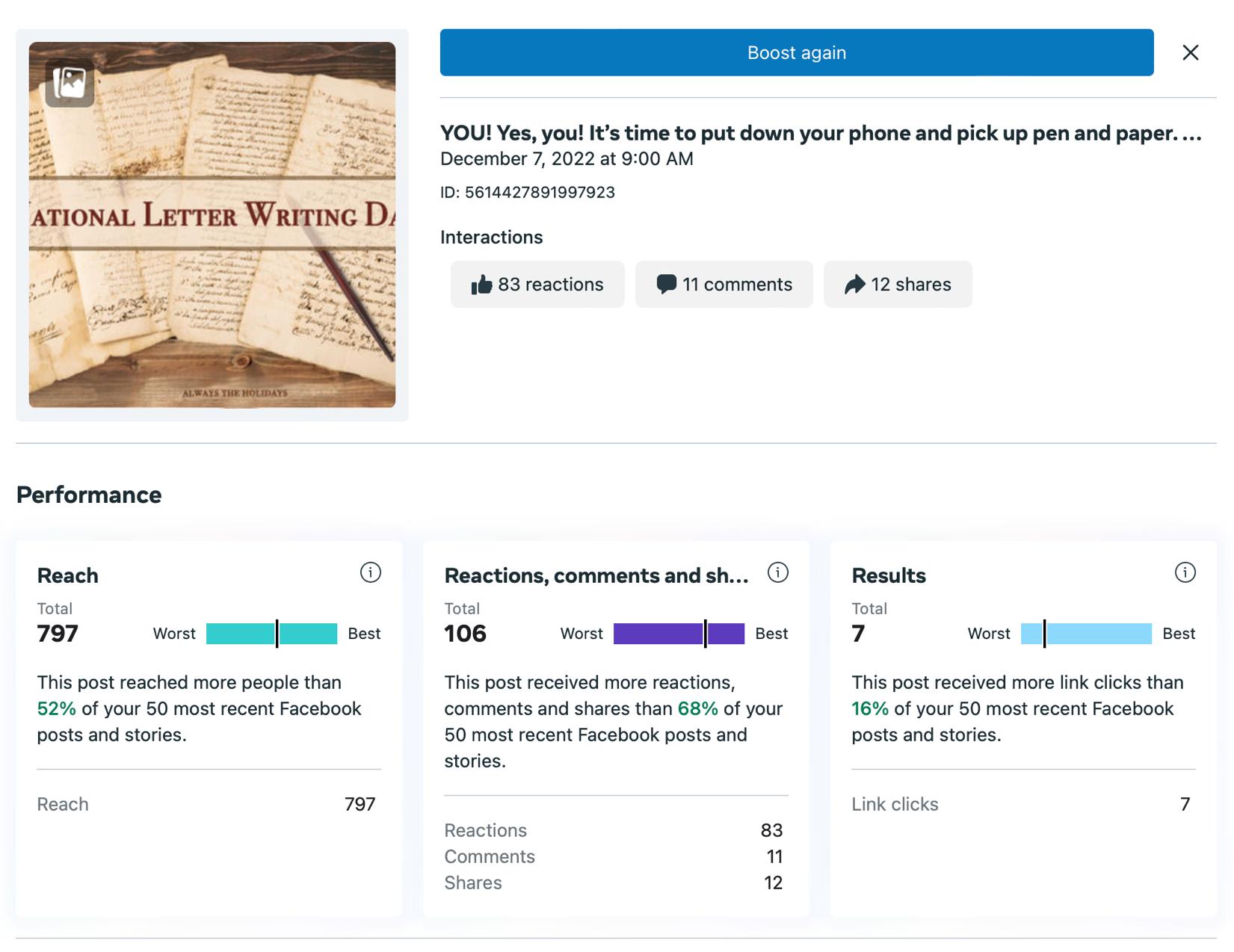The height and width of the screenshot is (952, 1234).
Task: Open info icon for Reactions, comments and shares
Action: point(778,572)
